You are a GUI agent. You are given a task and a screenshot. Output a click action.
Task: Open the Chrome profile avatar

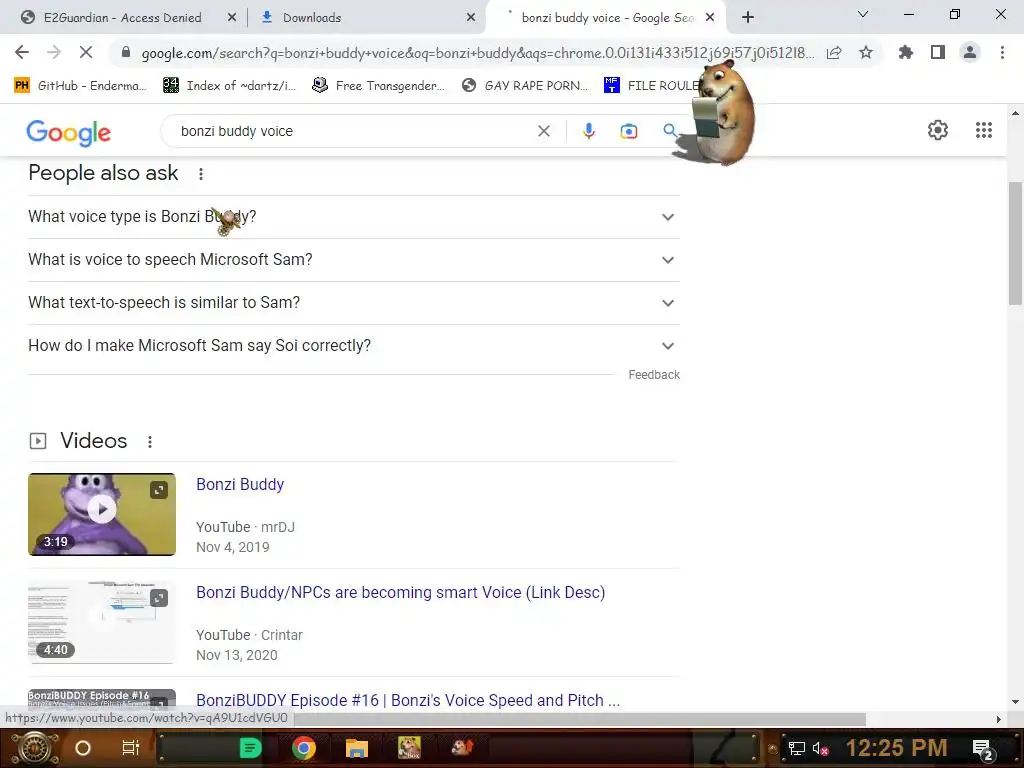click(970, 52)
